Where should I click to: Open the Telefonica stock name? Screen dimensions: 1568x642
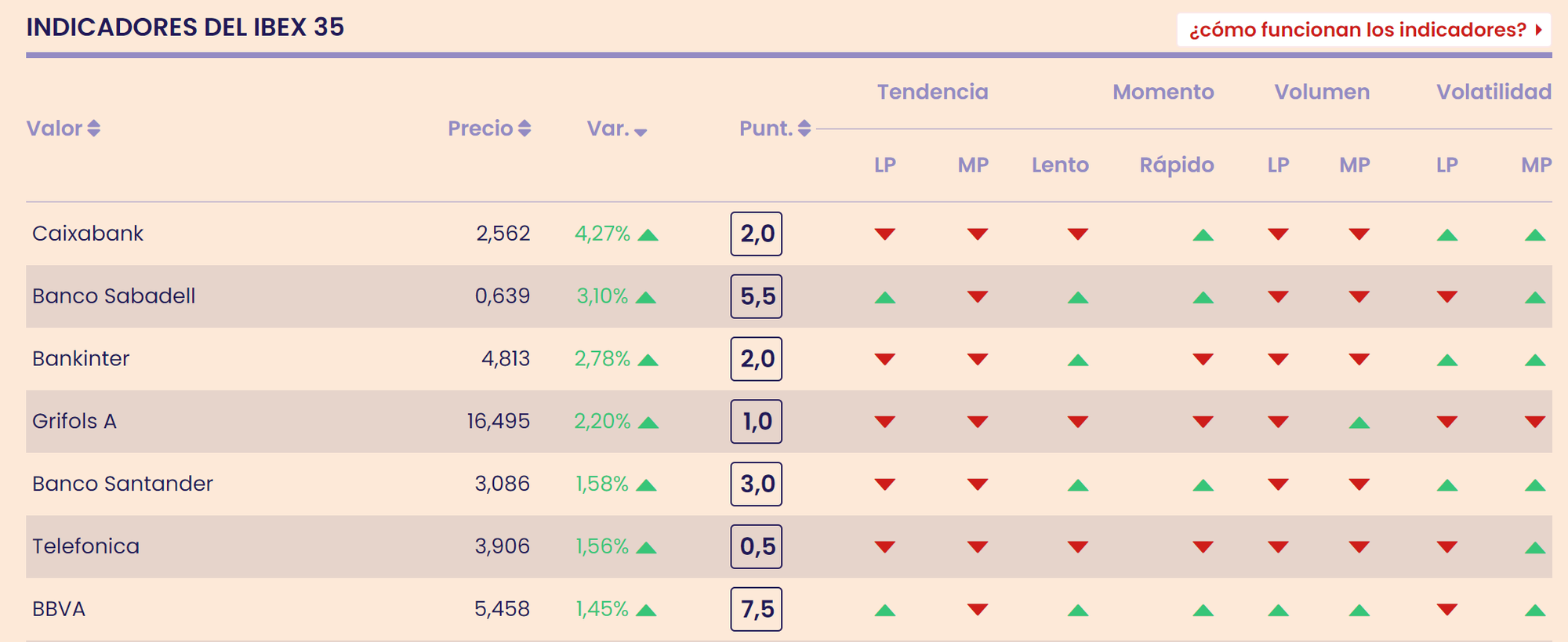85,546
